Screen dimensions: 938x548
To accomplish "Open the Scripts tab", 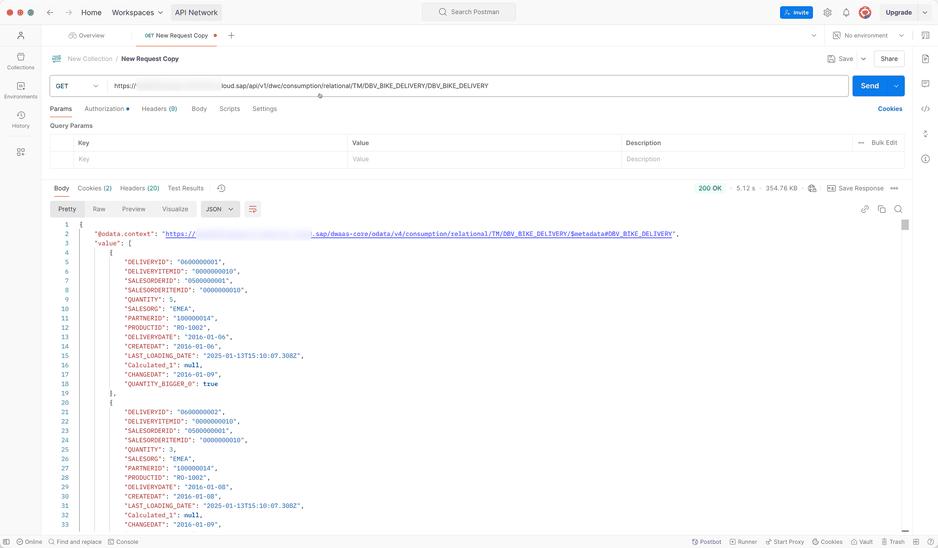I will 230,109.
